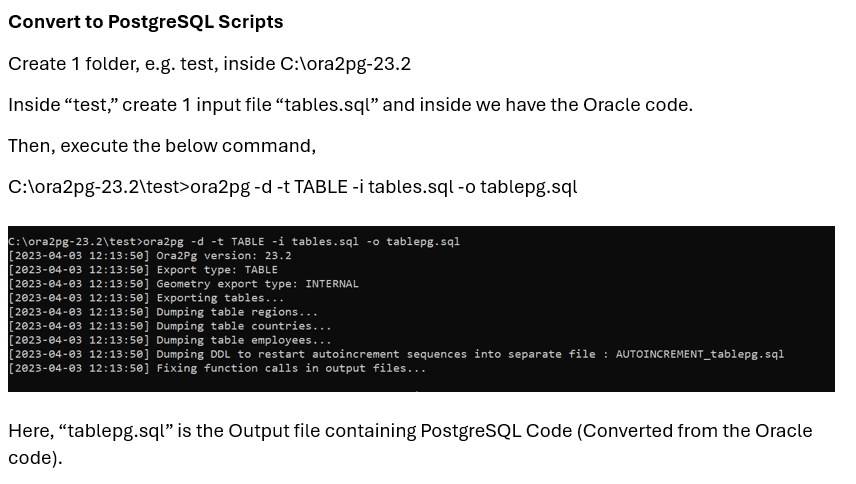The width and height of the screenshot is (856, 484).
Task: Click the terminal screenshot image
Action: point(421,309)
